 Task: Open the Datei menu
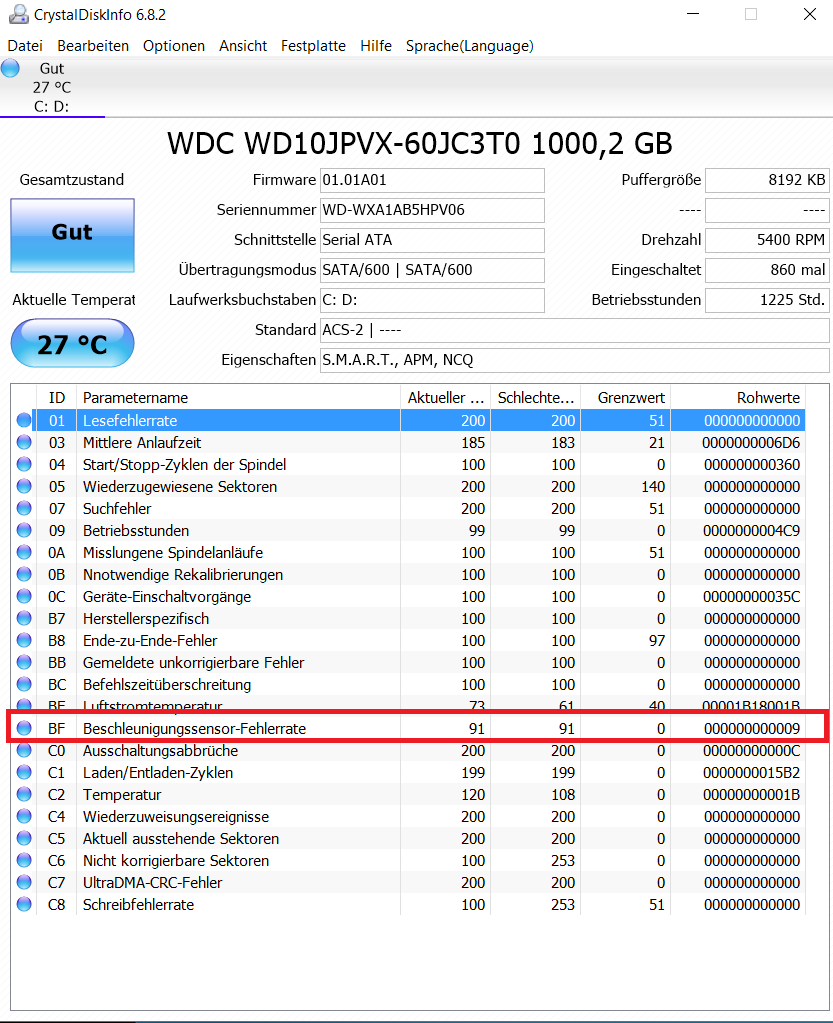(25, 46)
